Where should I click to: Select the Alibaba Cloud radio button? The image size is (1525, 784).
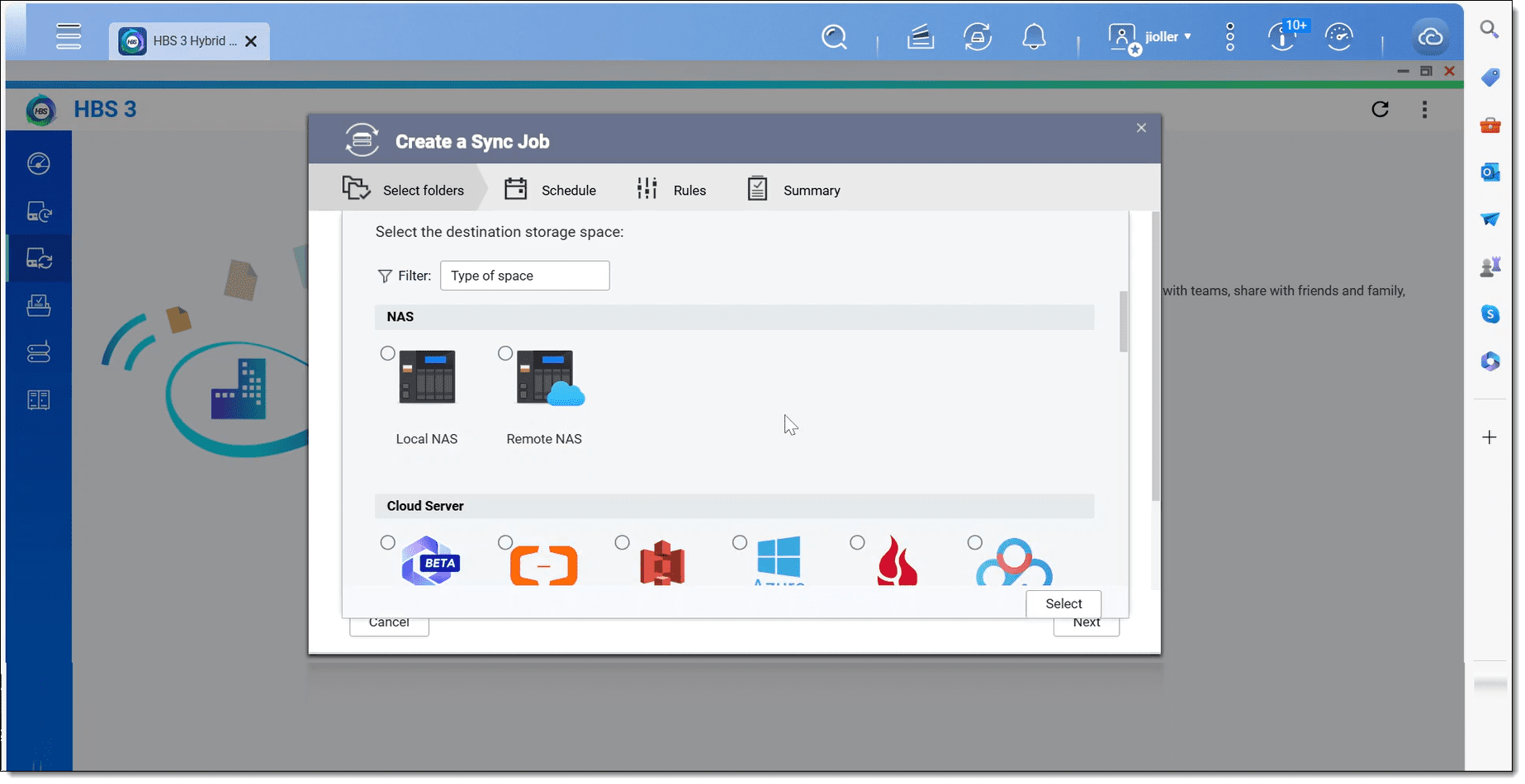(x=505, y=542)
